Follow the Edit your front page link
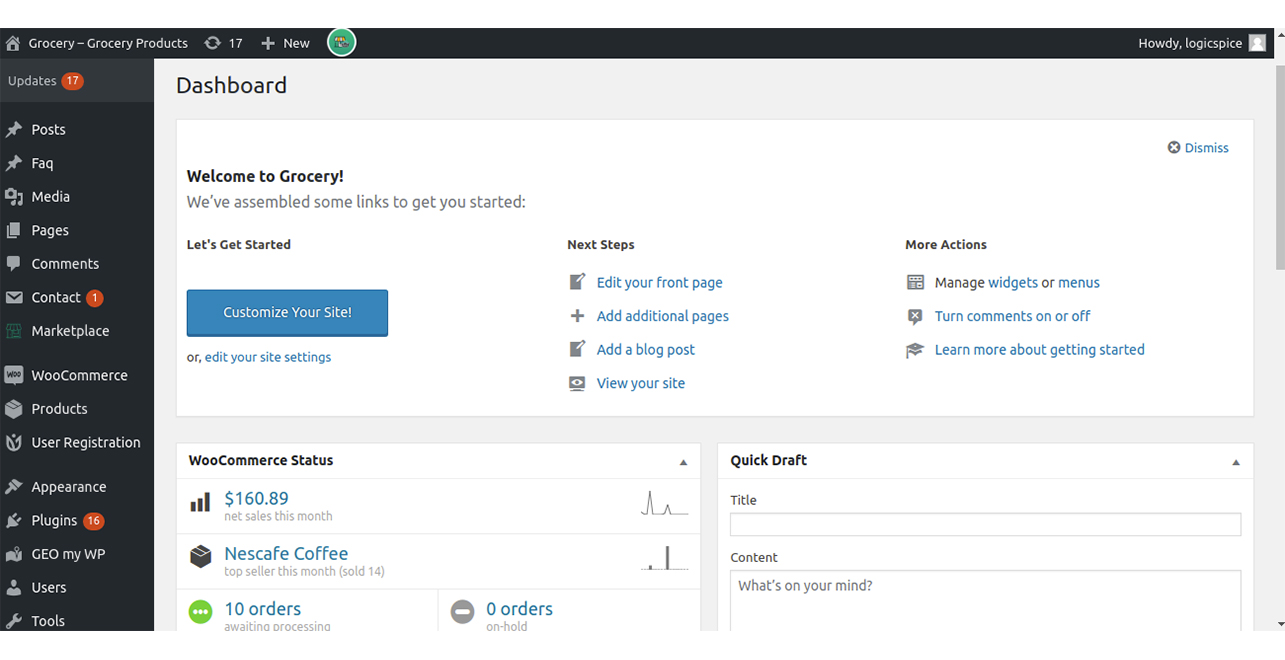 tap(659, 283)
